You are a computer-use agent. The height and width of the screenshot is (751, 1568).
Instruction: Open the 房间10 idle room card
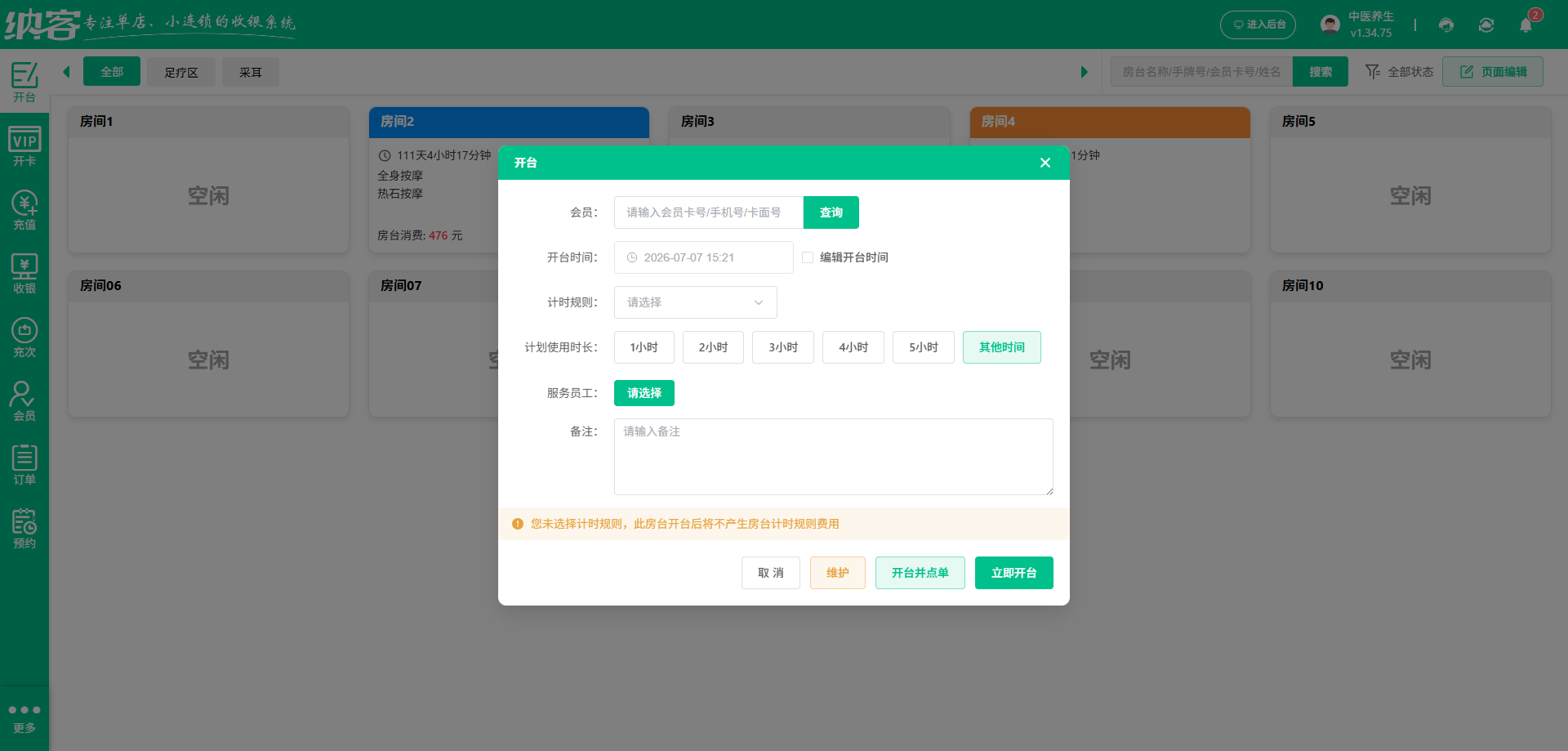[1410, 344]
